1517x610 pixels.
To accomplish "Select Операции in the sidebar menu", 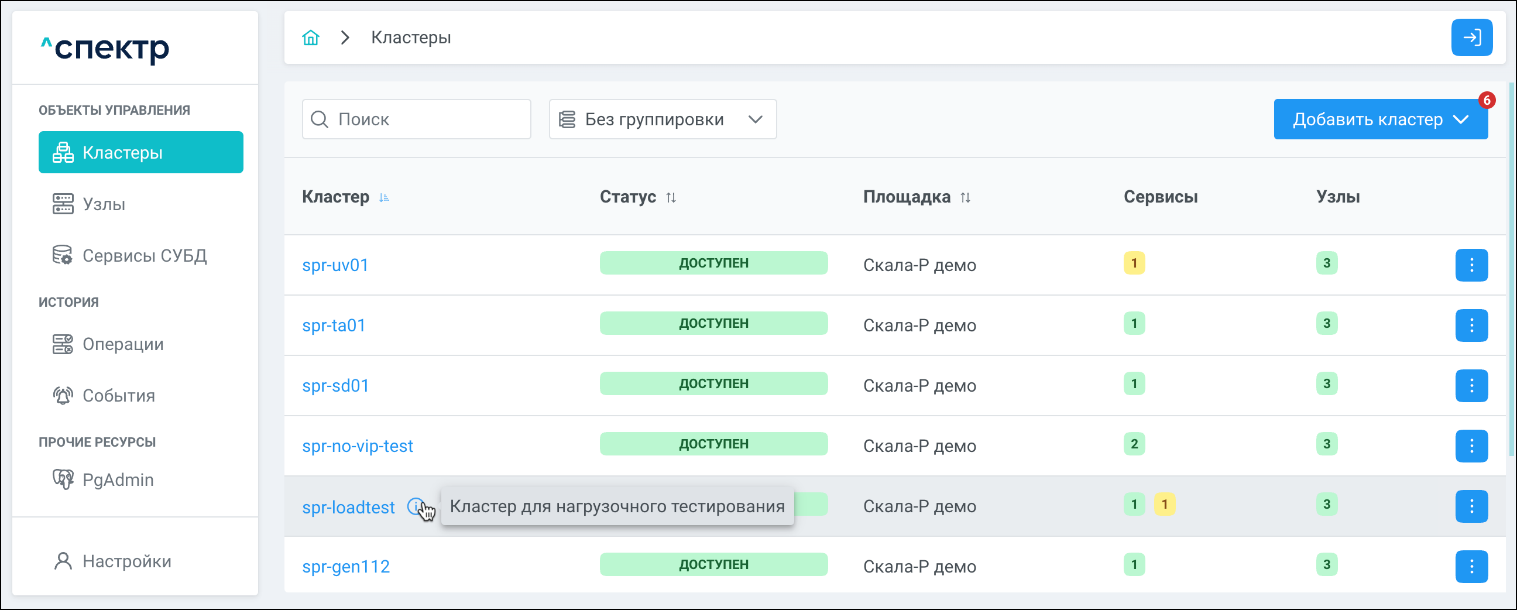I will pyautogui.click(x=123, y=344).
